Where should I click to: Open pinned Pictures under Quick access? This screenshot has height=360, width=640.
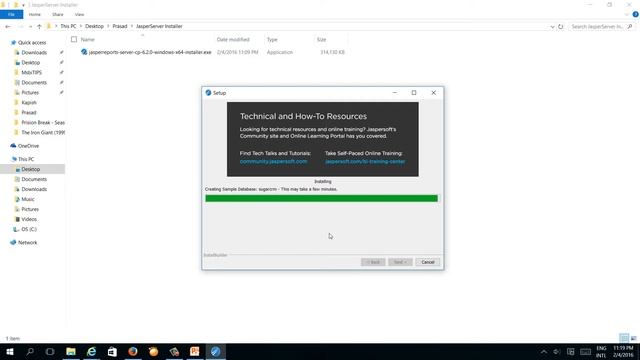pos(30,93)
